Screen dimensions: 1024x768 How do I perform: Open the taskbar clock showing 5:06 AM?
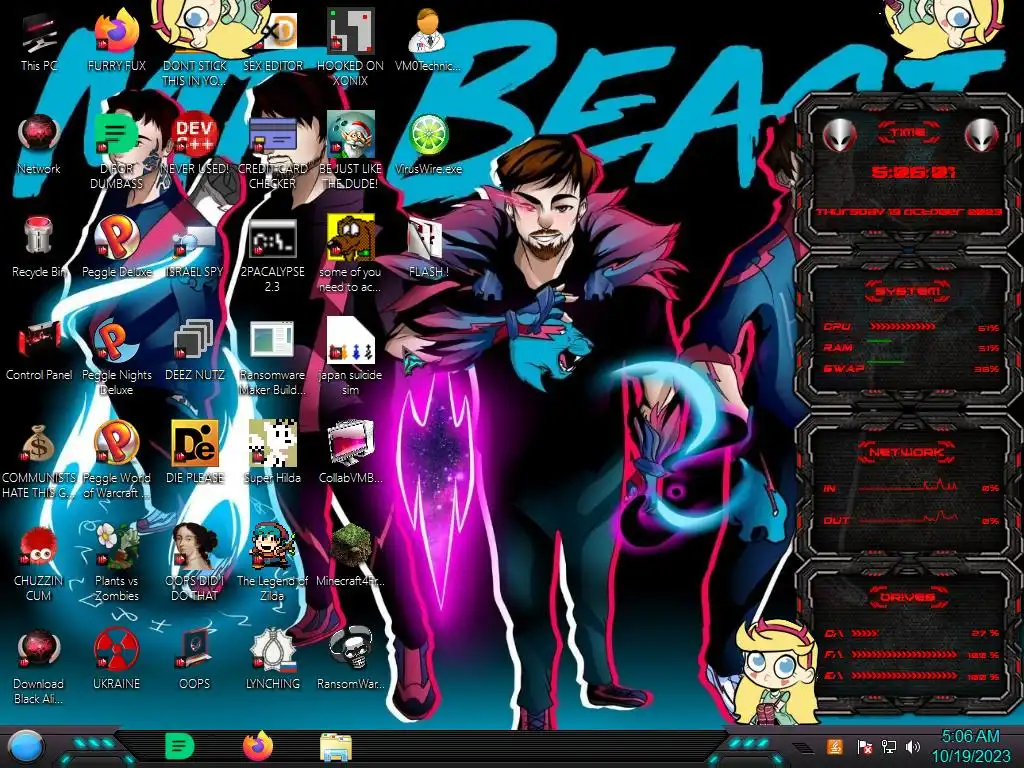point(970,746)
